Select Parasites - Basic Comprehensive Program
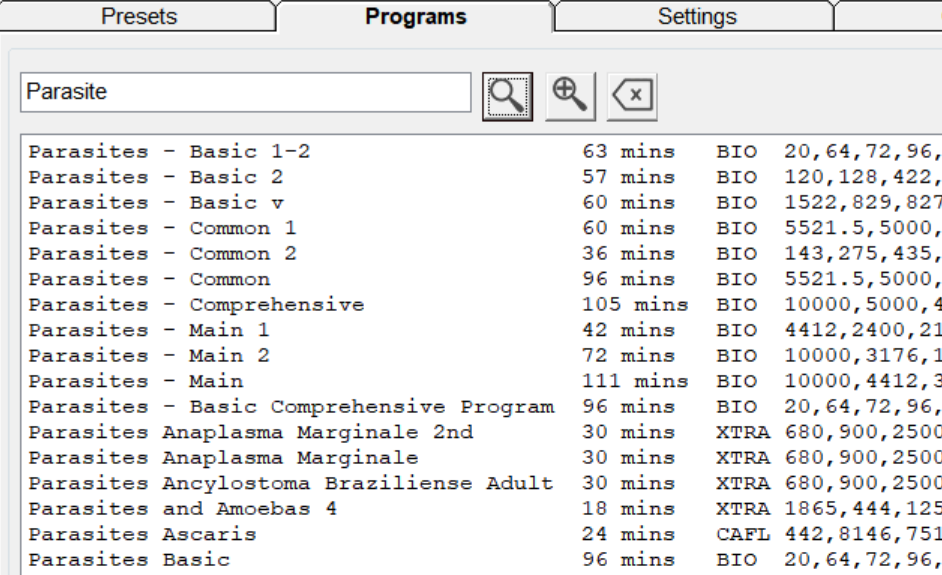The width and height of the screenshot is (942, 575). [290, 407]
